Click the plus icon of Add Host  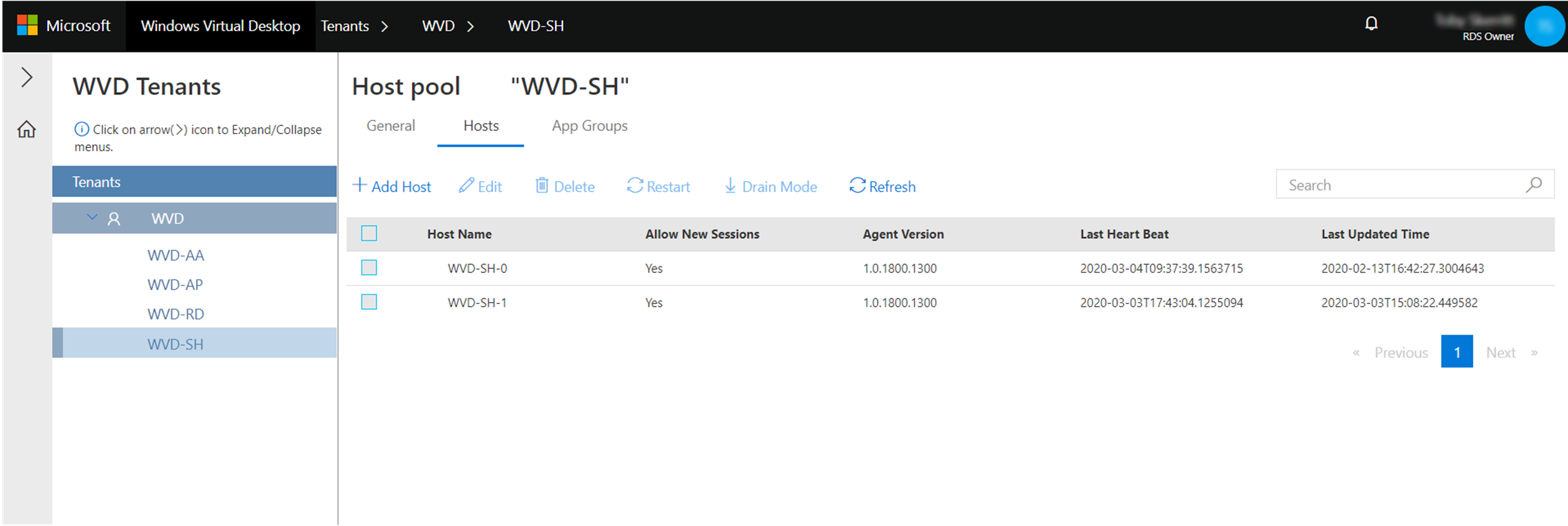[360, 185]
